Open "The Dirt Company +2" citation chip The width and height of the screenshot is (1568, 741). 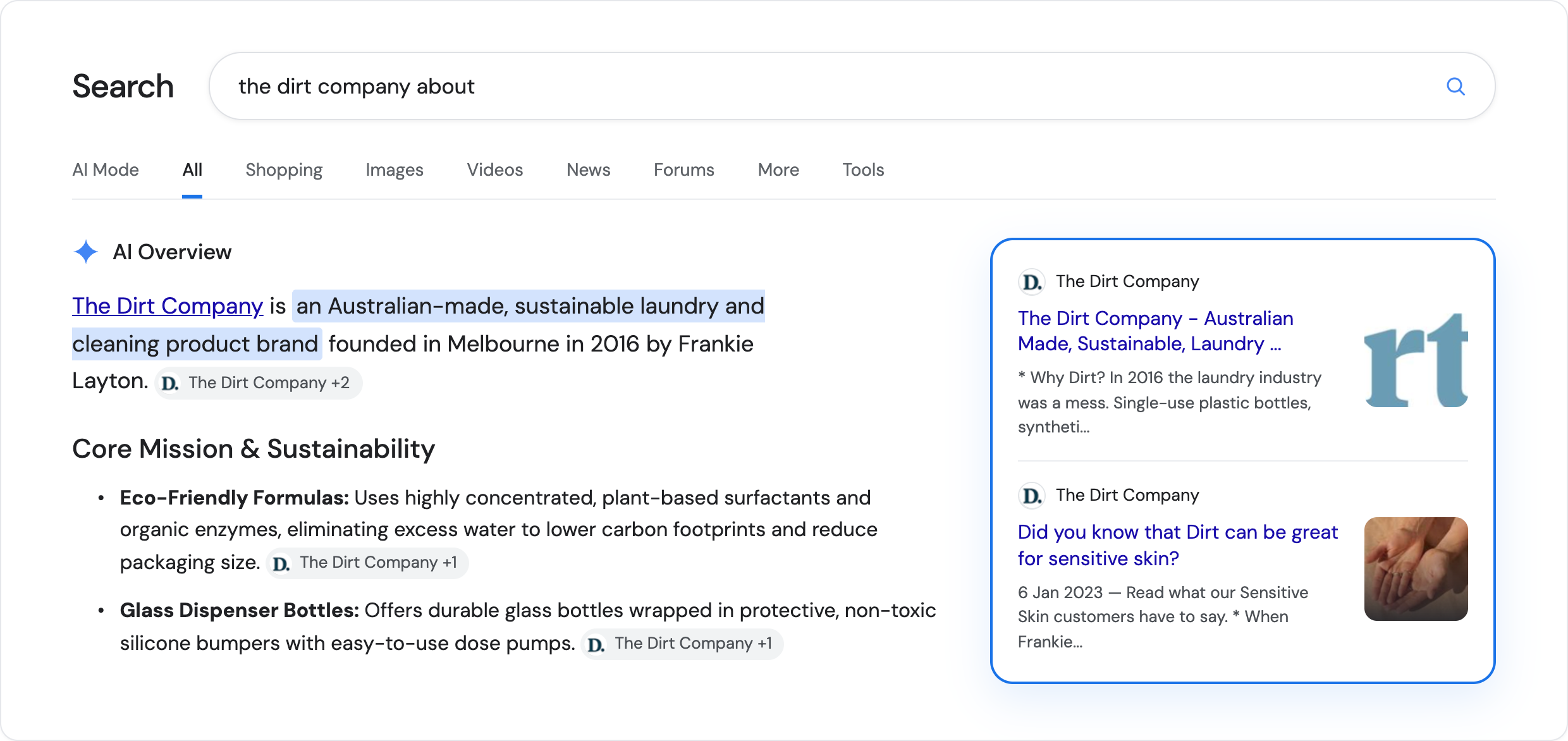tap(258, 383)
